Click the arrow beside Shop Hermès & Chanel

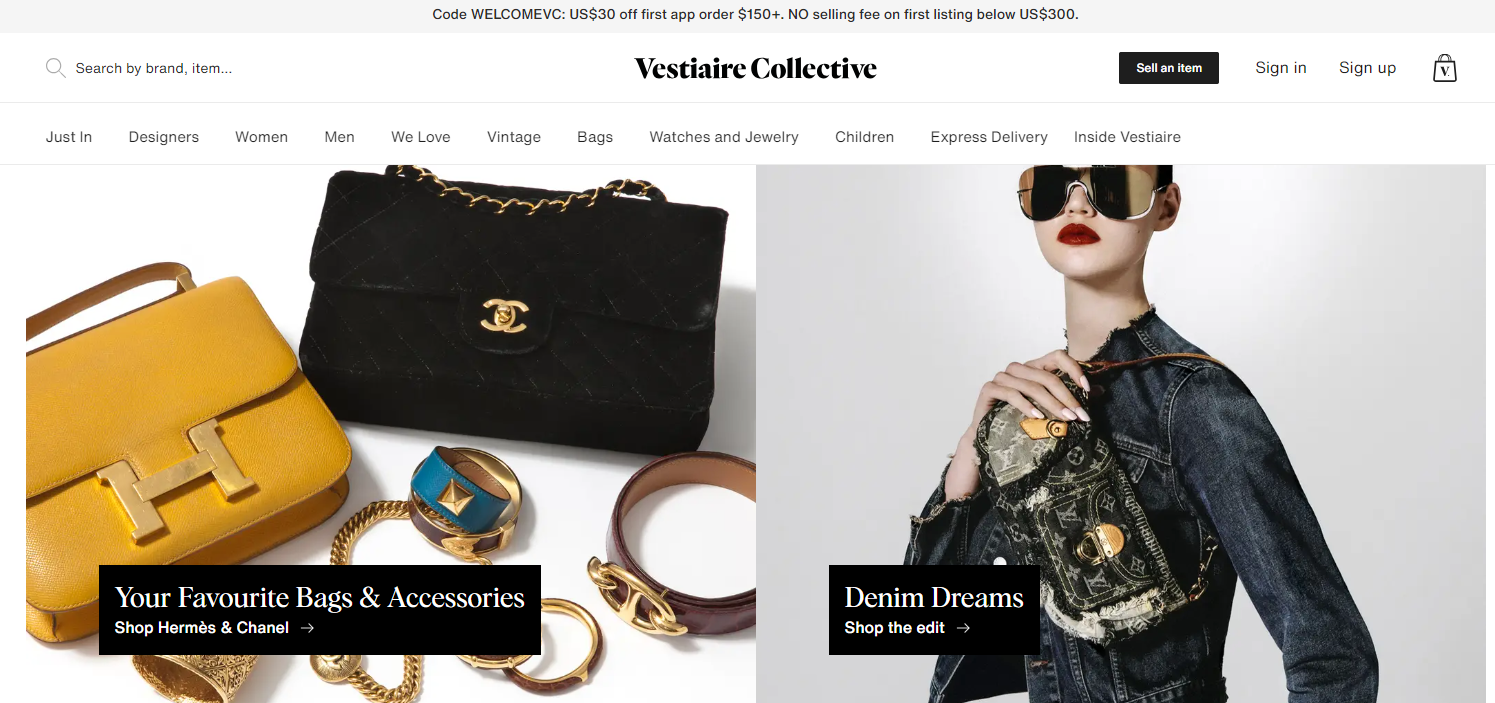tap(307, 628)
